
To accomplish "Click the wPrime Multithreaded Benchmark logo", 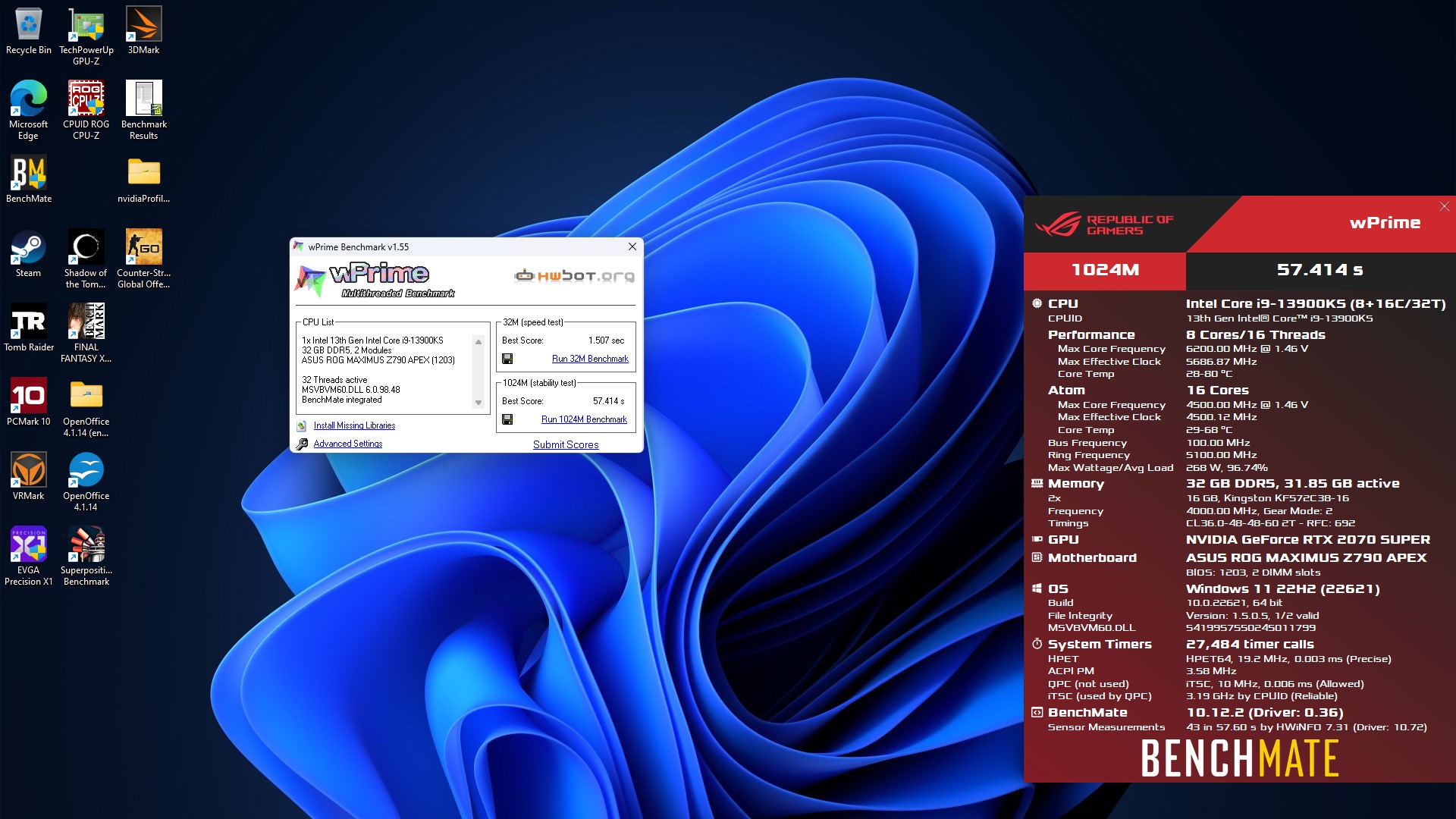I will coord(375,280).
